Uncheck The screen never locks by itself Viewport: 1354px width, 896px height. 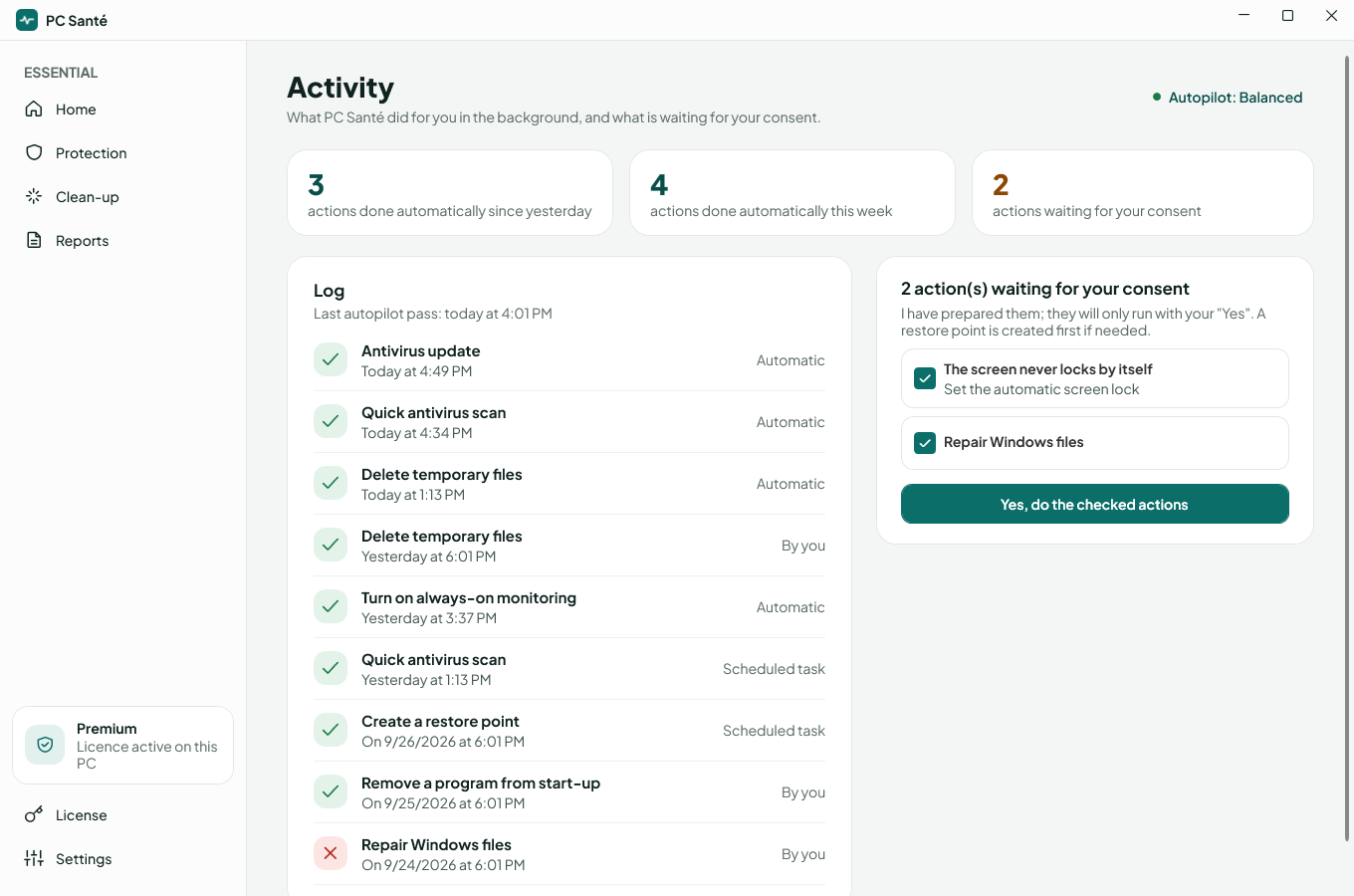pos(925,378)
